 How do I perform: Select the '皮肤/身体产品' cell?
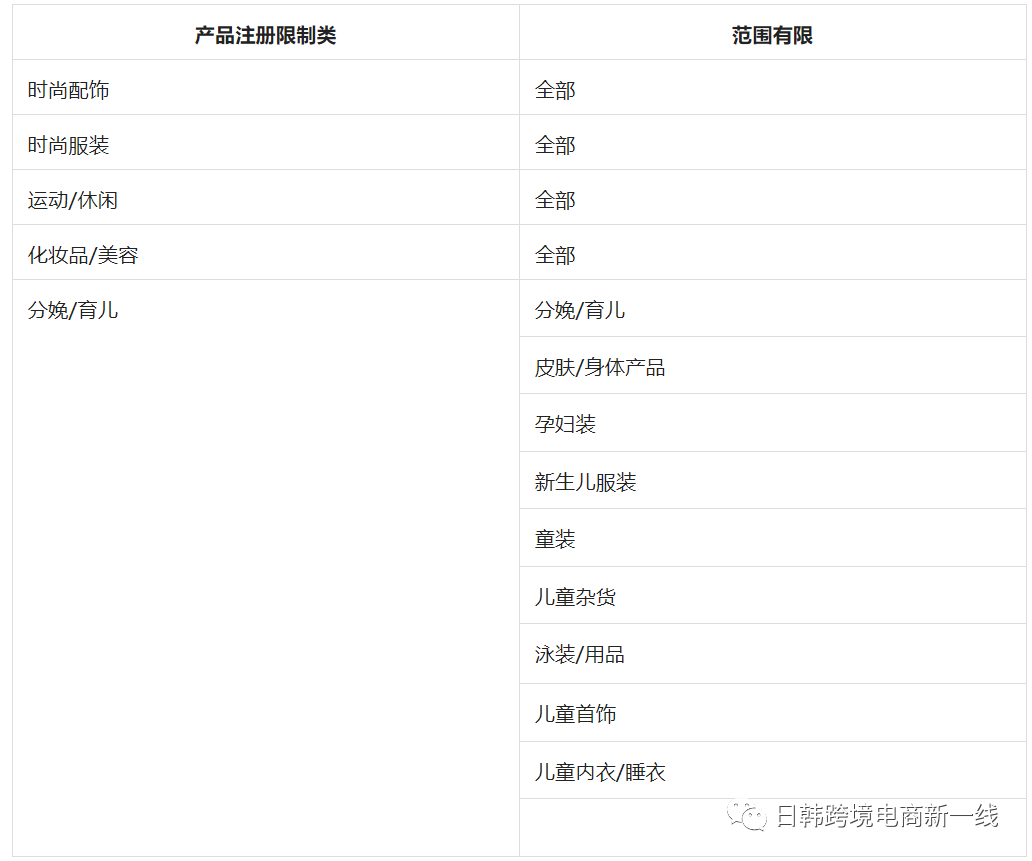click(773, 365)
